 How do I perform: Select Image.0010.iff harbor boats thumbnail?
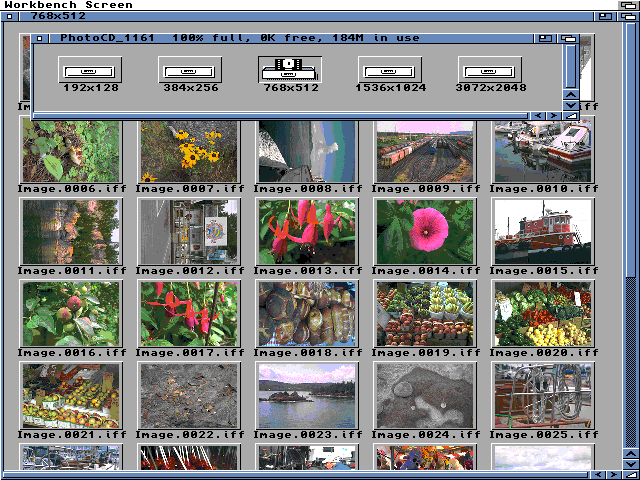point(543,150)
